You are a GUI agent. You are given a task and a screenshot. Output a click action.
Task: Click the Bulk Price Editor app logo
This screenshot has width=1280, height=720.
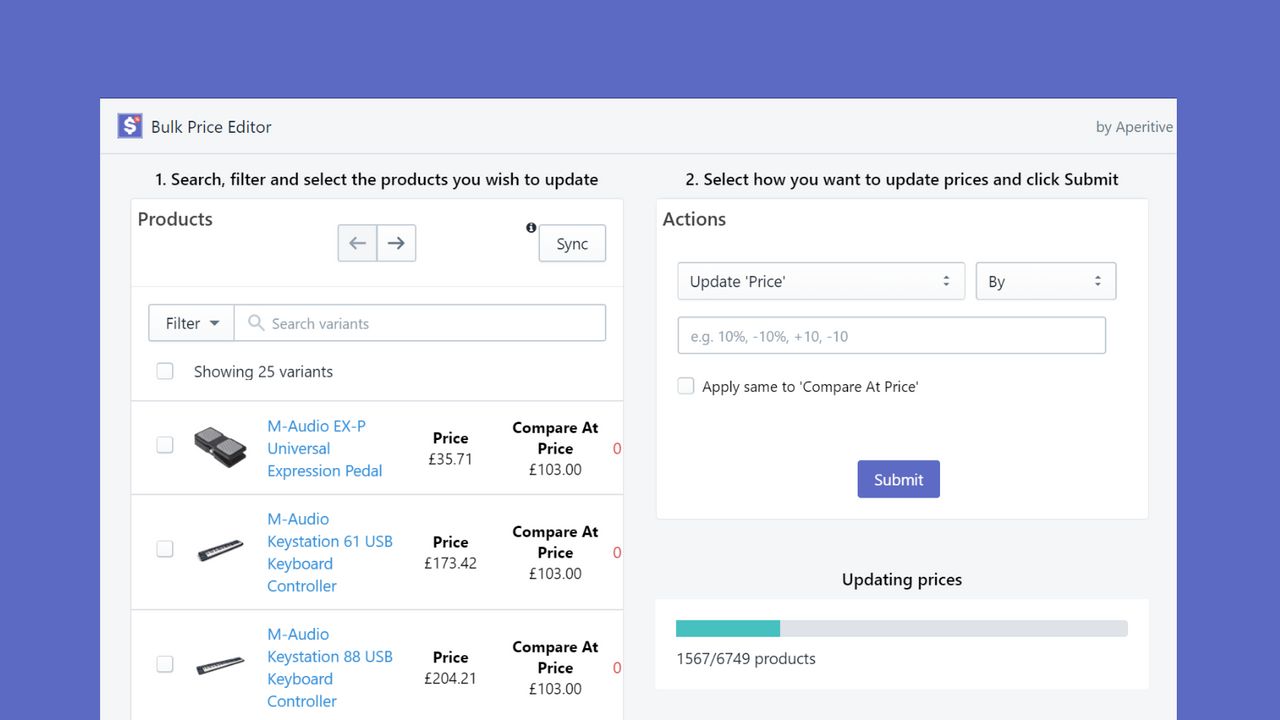point(130,126)
